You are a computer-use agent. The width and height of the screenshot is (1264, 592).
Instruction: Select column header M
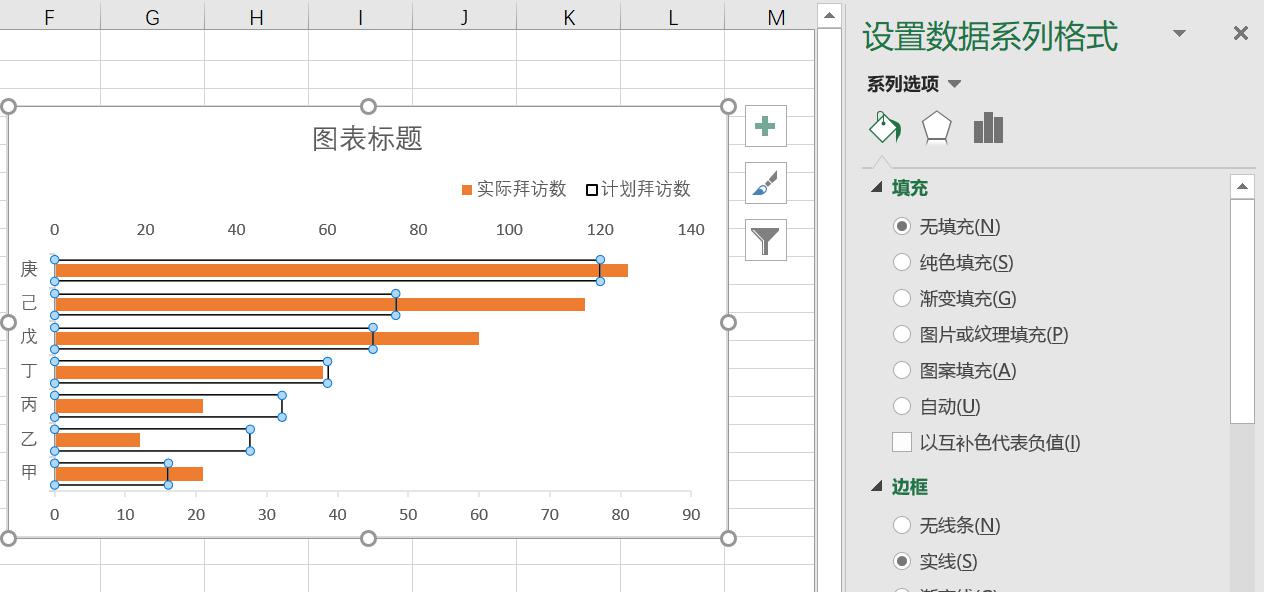770,17
